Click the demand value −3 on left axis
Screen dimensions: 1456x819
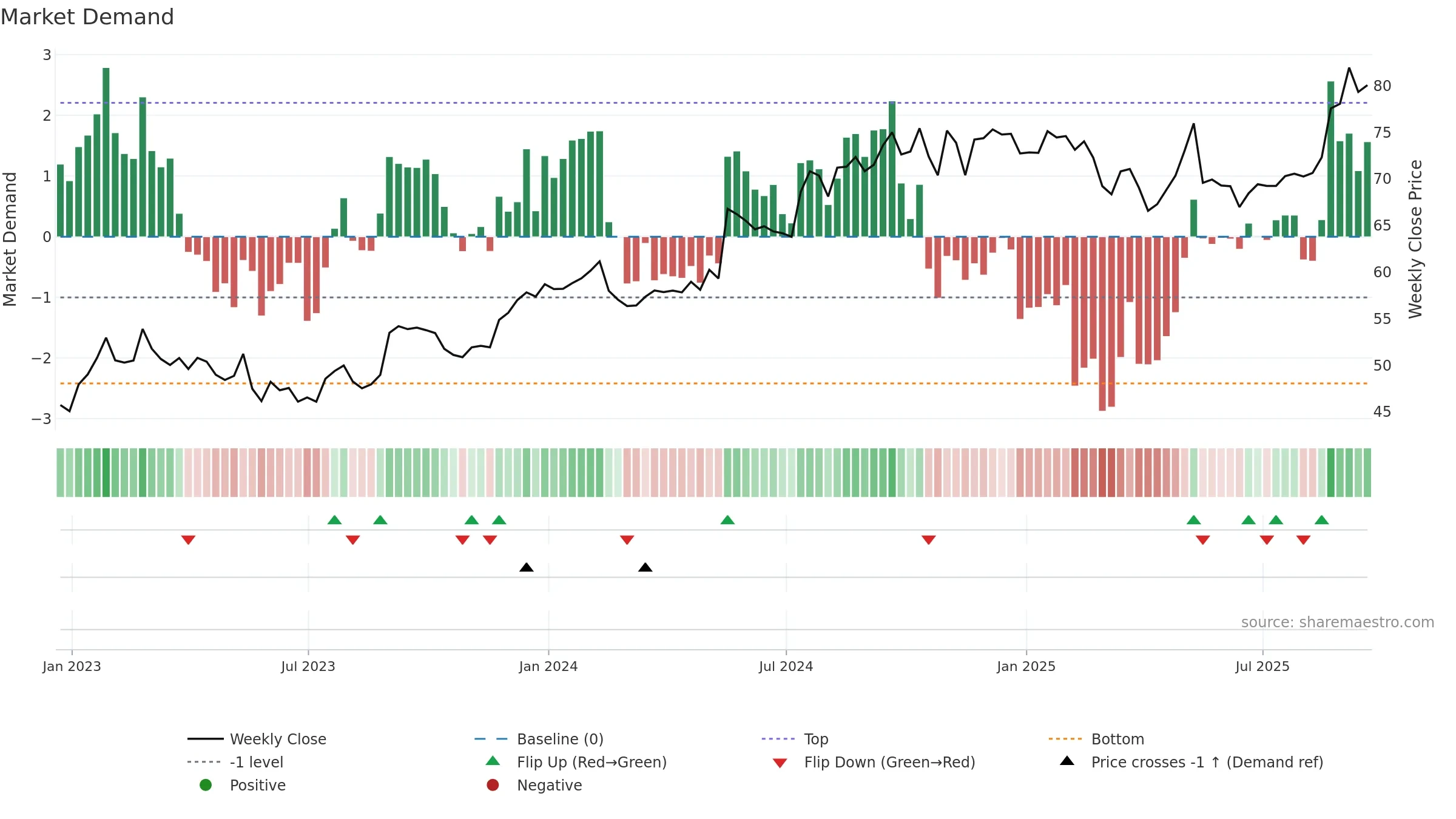pyautogui.click(x=42, y=419)
